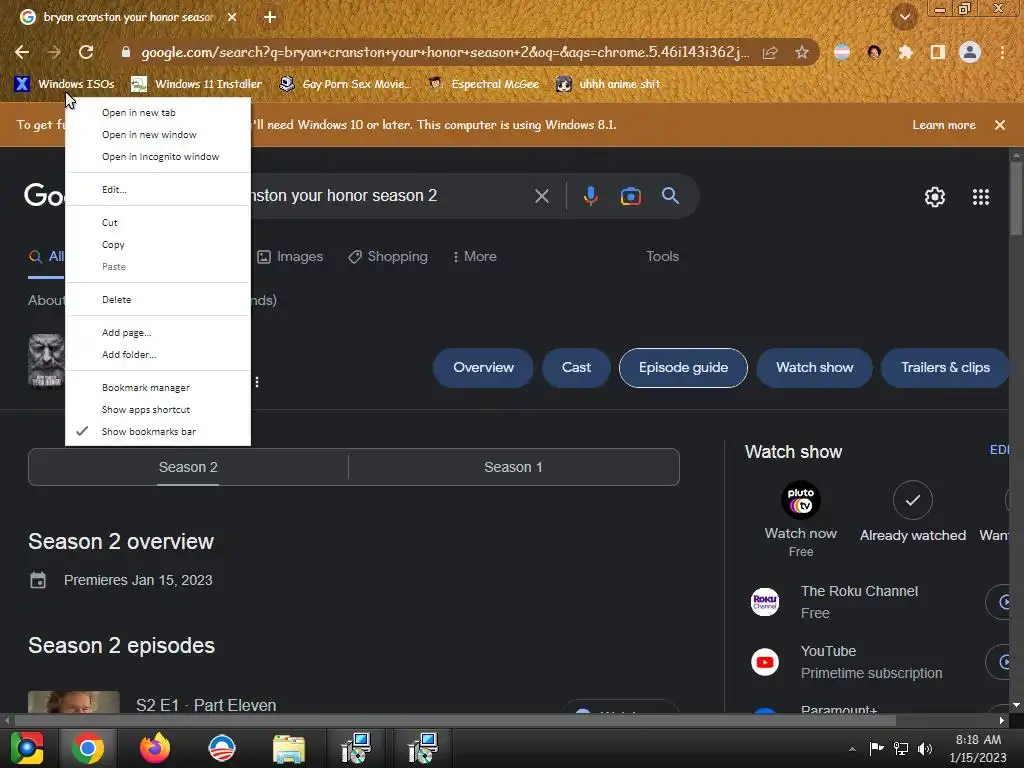1024x768 pixels.
Task: Toggle Show apps shortcut option
Action: pyautogui.click(x=158, y=409)
